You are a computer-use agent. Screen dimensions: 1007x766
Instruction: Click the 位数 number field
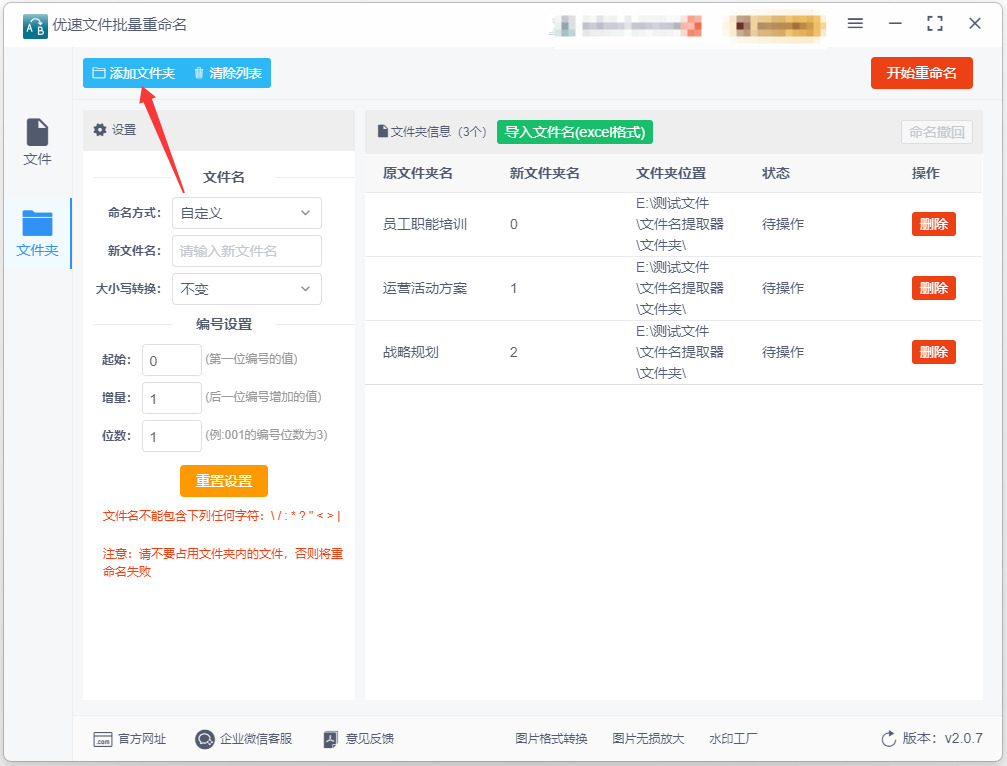point(171,436)
